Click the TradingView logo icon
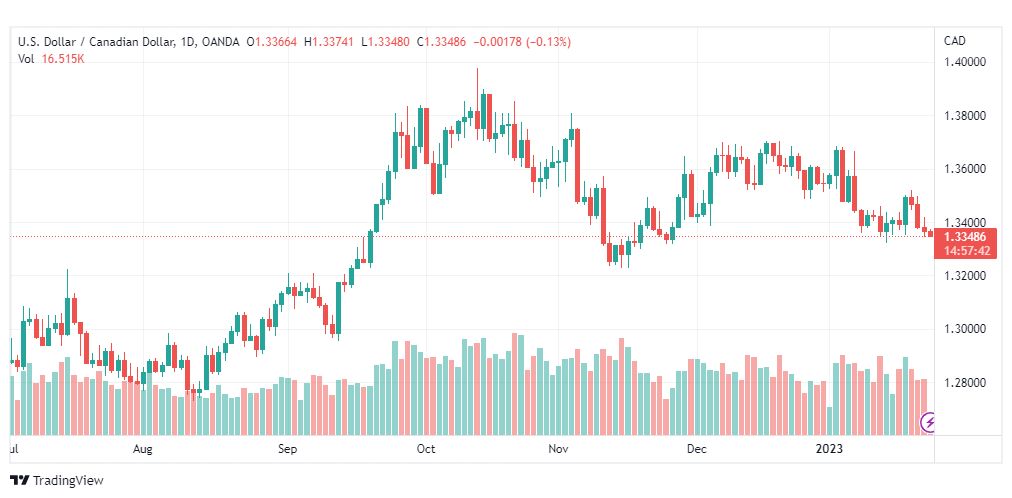The width and height of the screenshot is (1012, 498). click(19, 481)
